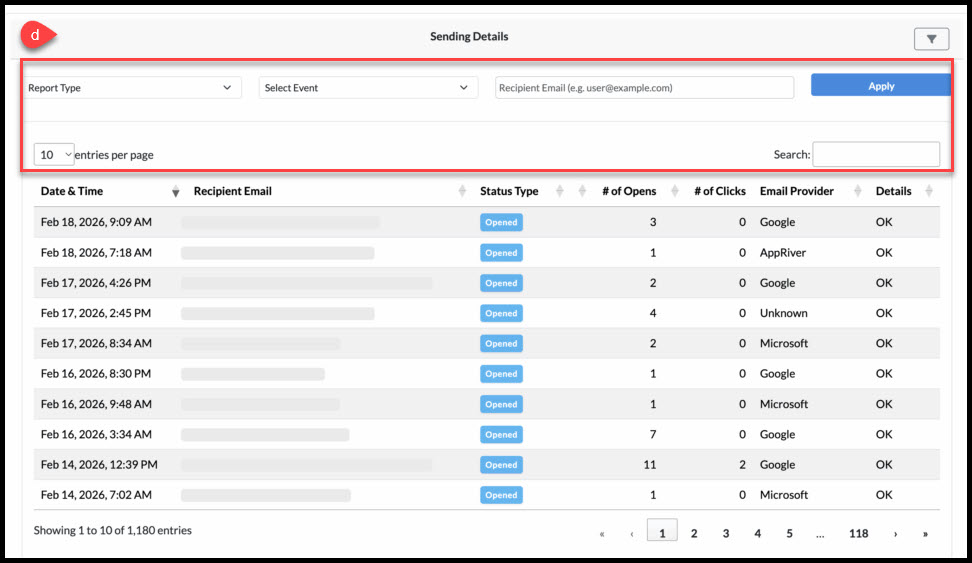Focus the Search box above the table

876,154
